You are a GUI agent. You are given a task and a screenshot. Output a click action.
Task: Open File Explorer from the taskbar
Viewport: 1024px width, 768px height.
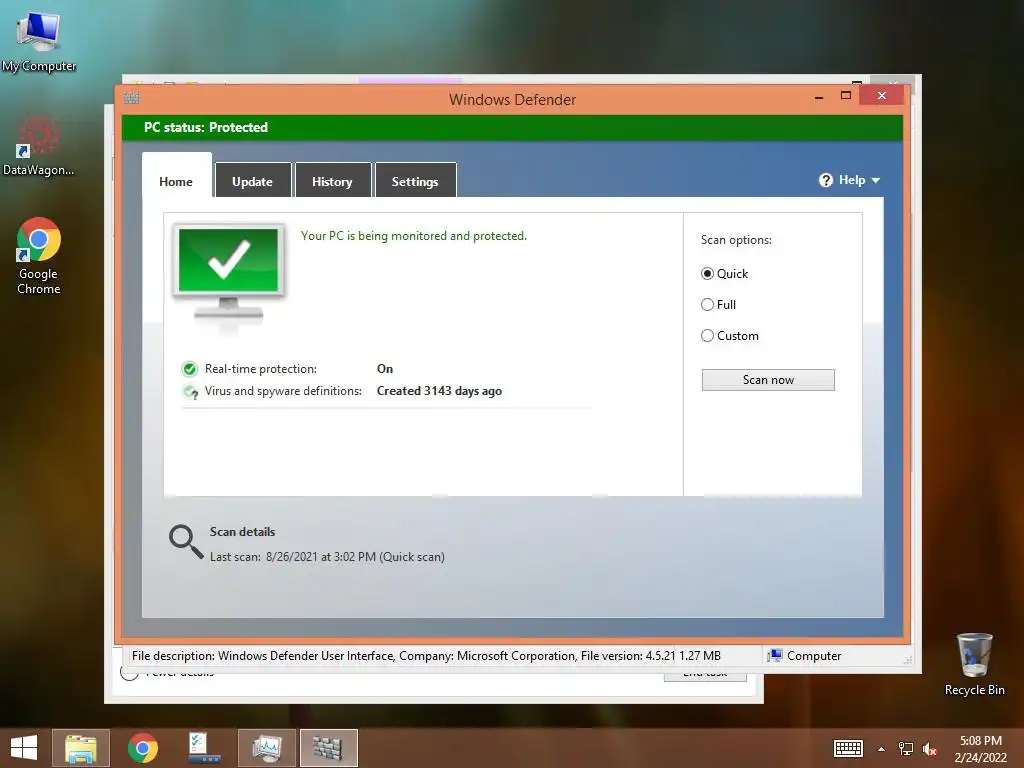pyautogui.click(x=81, y=748)
